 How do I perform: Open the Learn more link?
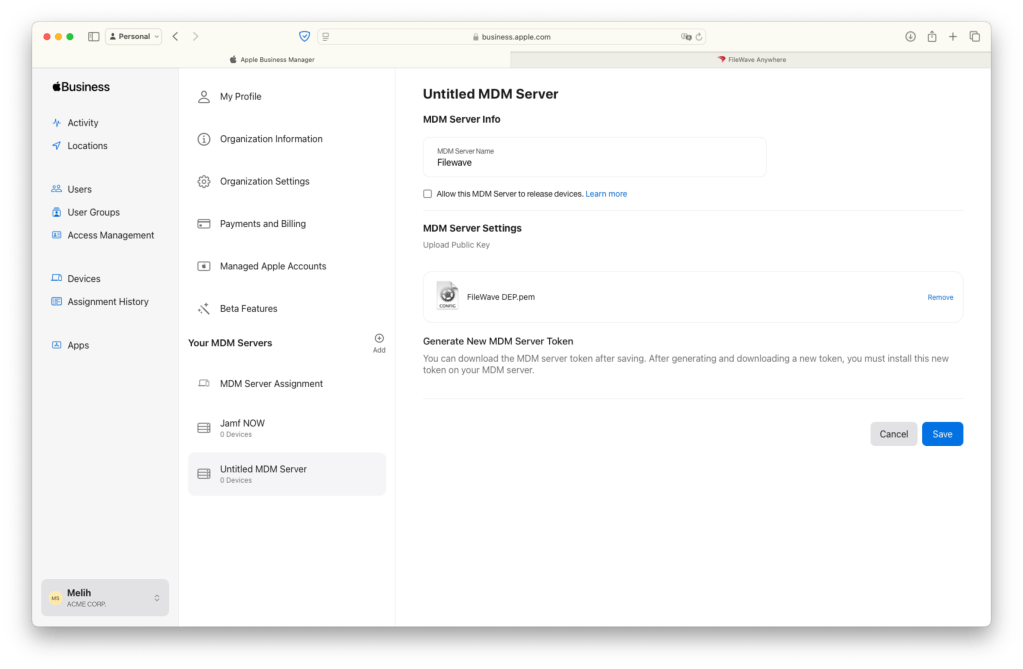(x=606, y=194)
